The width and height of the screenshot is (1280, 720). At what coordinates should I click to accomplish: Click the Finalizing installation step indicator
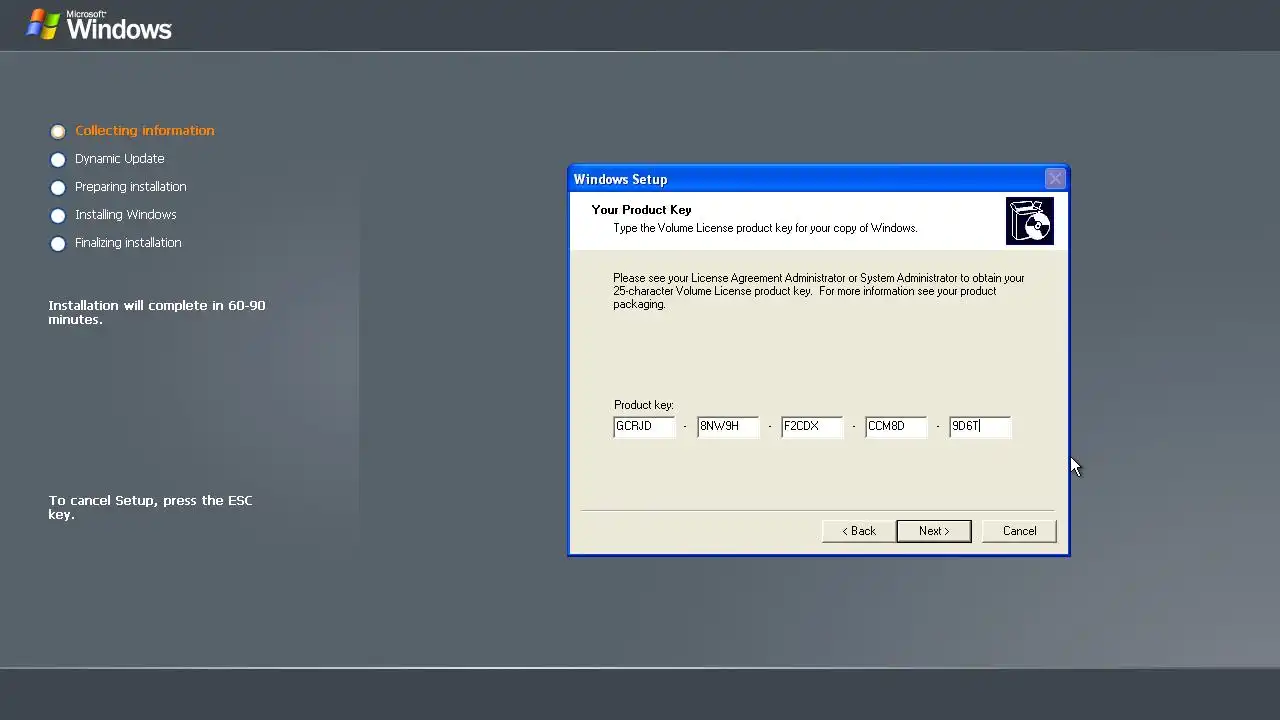pos(58,243)
